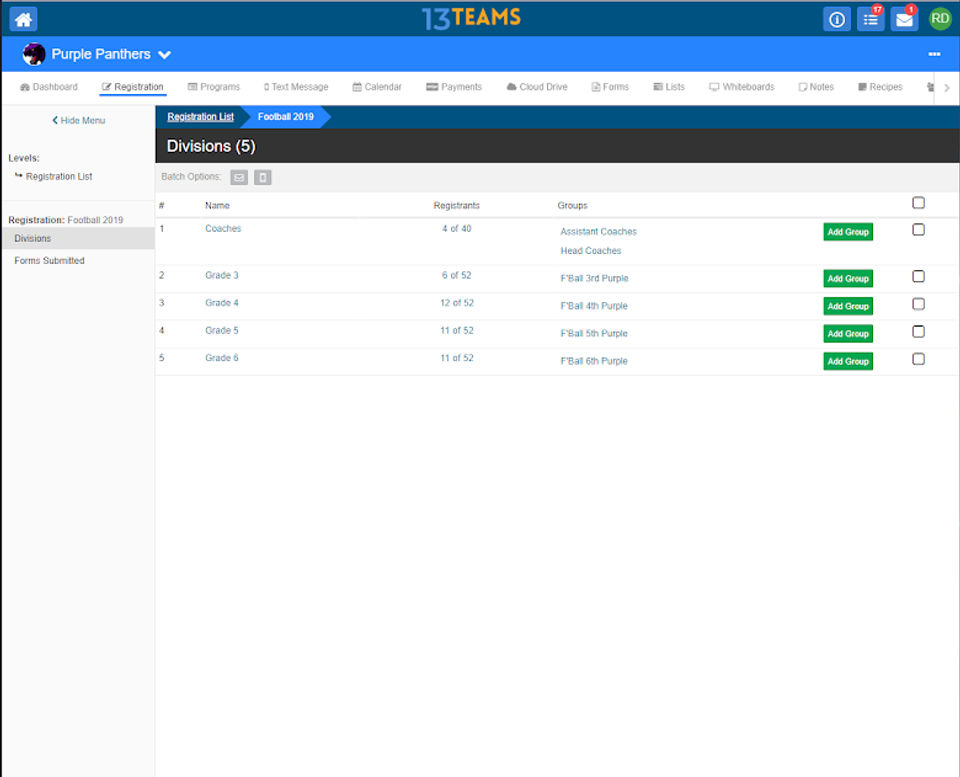The height and width of the screenshot is (777, 960).
Task: Check the Grade 5 row checkbox
Action: click(x=918, y=331)
